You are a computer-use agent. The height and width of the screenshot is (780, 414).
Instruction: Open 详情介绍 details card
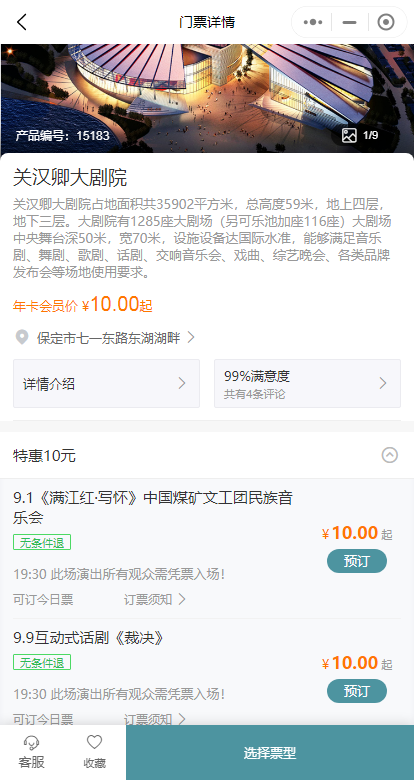point(106,384)
